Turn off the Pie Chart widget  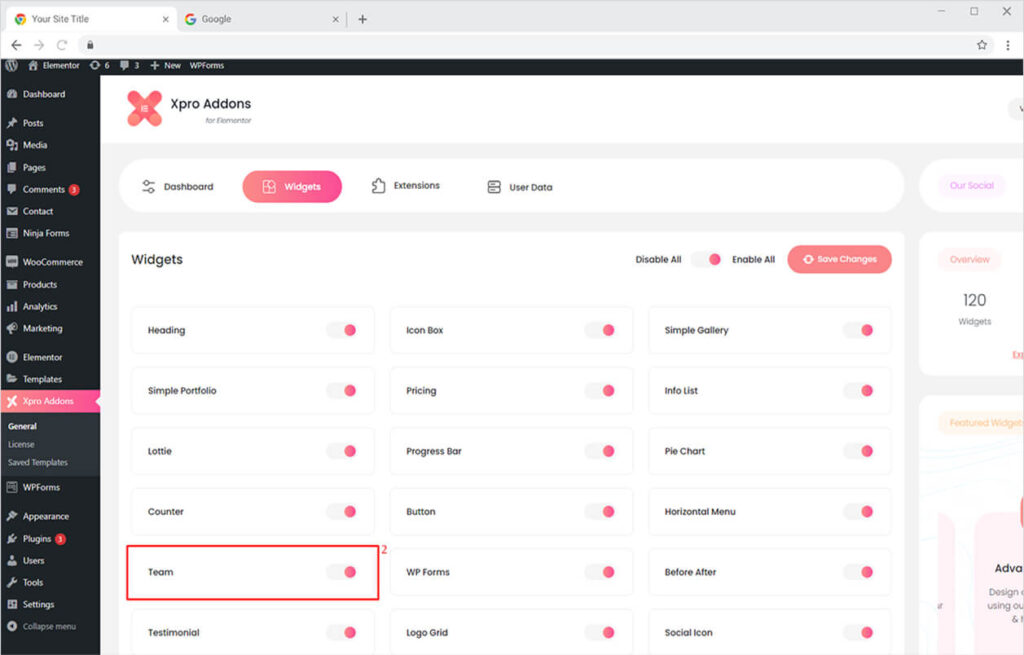859,451
